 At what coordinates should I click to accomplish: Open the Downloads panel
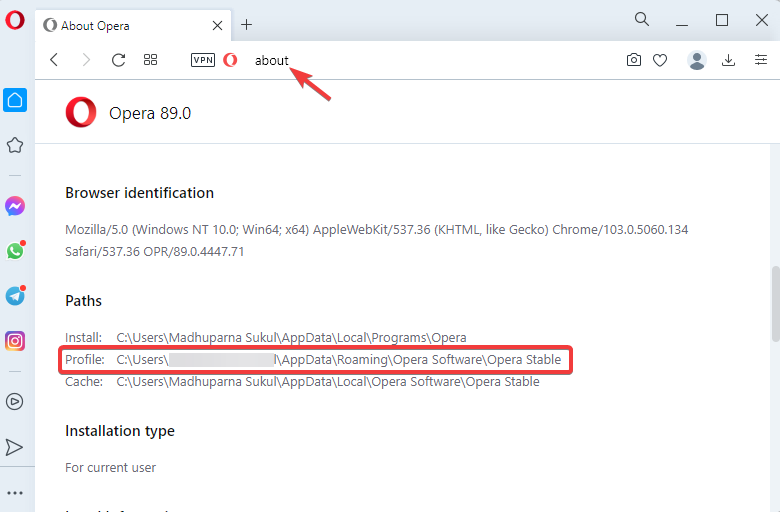728,60
